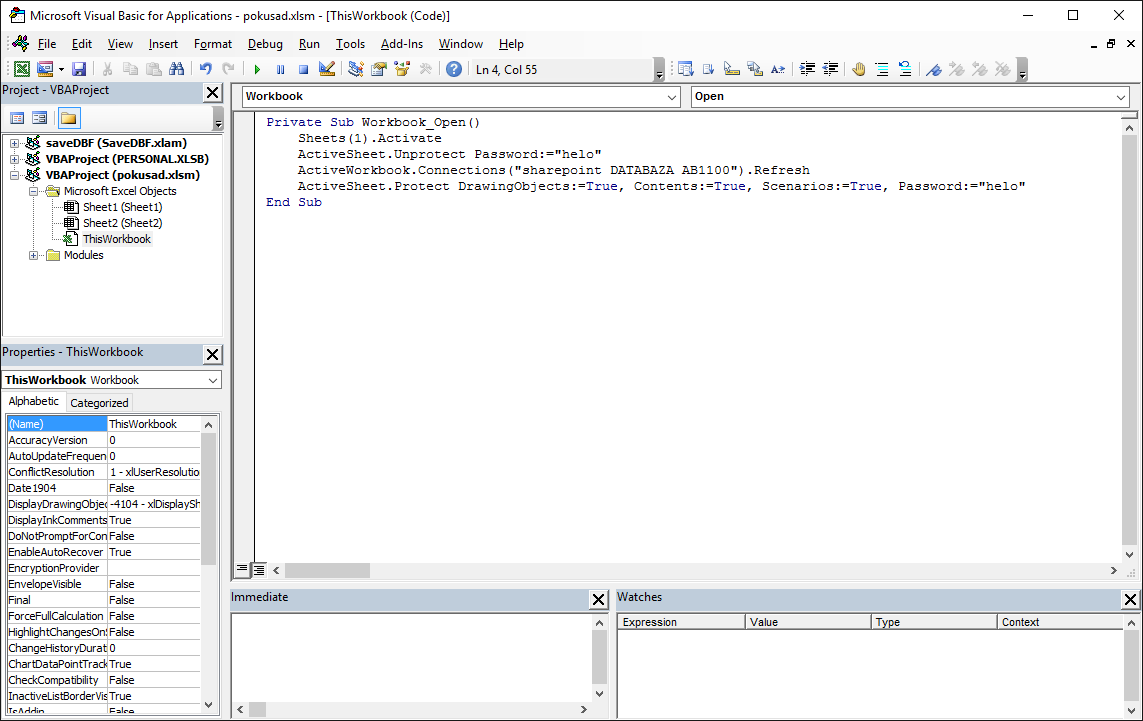The height and width of the screenshot is (721, 1143).
Task: Open the Debug menu
Action: click(265, 44)
